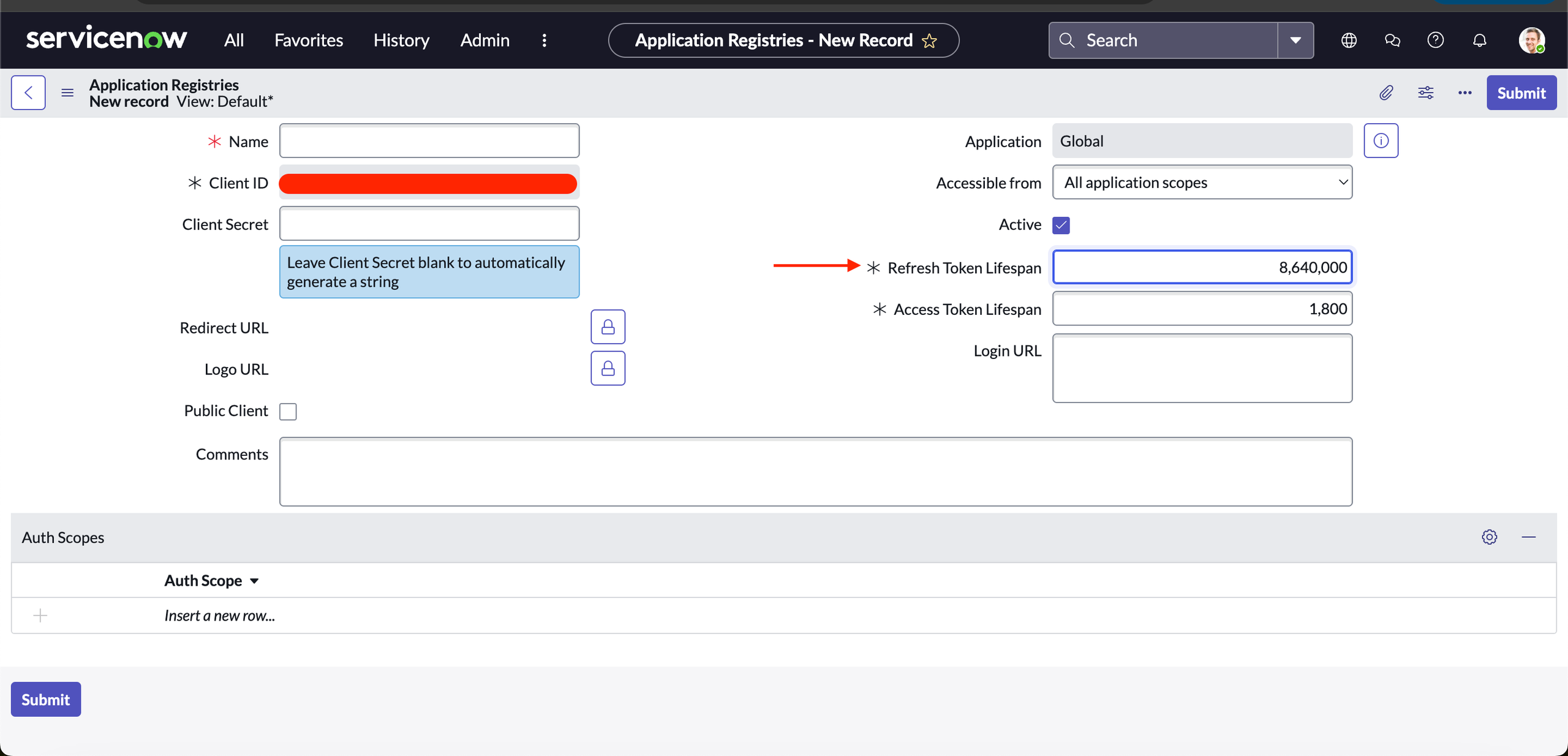The height and width of the screenshot is (756, 1568).
Task: Click into the Name input field
Action: [x=429, y=141]
